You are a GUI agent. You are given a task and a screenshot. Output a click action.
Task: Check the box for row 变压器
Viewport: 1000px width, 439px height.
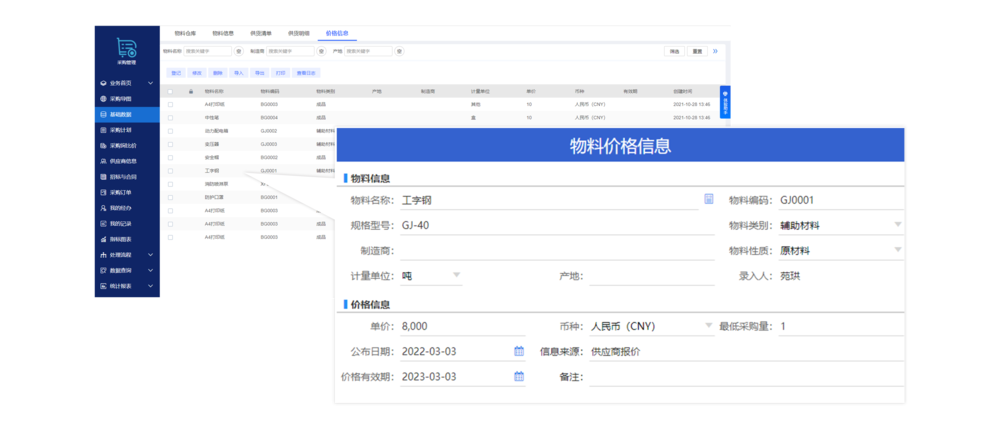170,144
